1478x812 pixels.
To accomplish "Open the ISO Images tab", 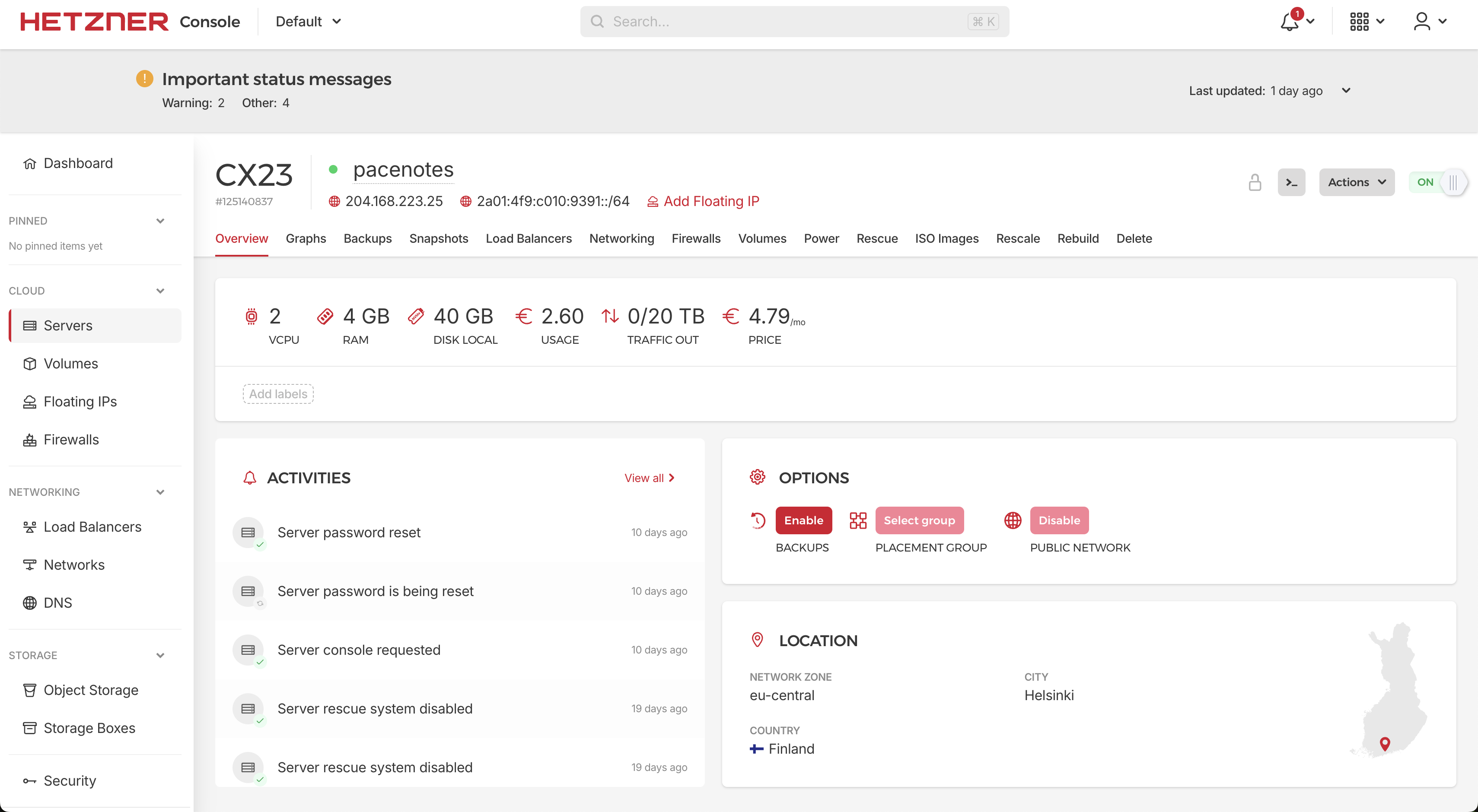I will pos(947,238).
